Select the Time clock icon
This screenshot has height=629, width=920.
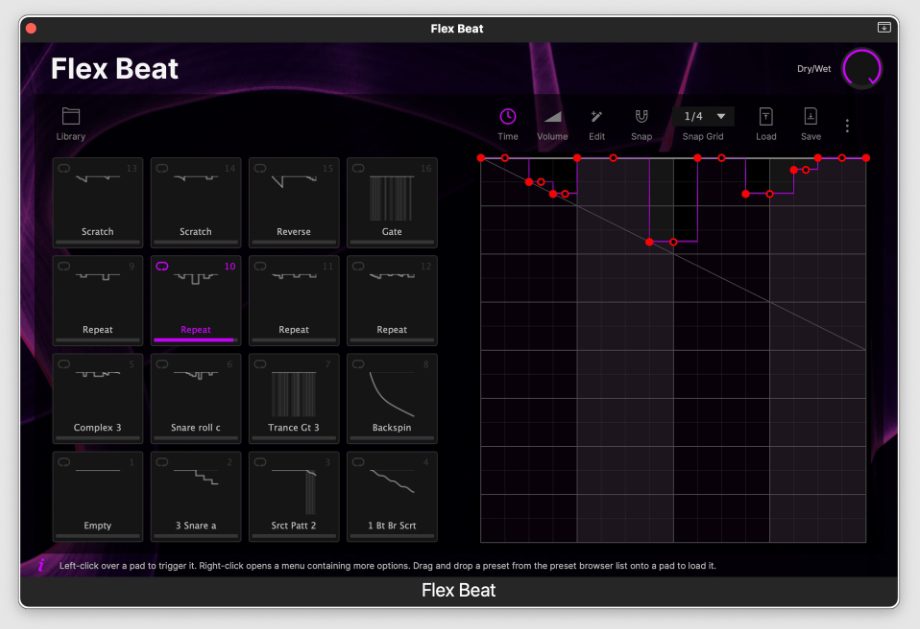click(x=508, y=117)
